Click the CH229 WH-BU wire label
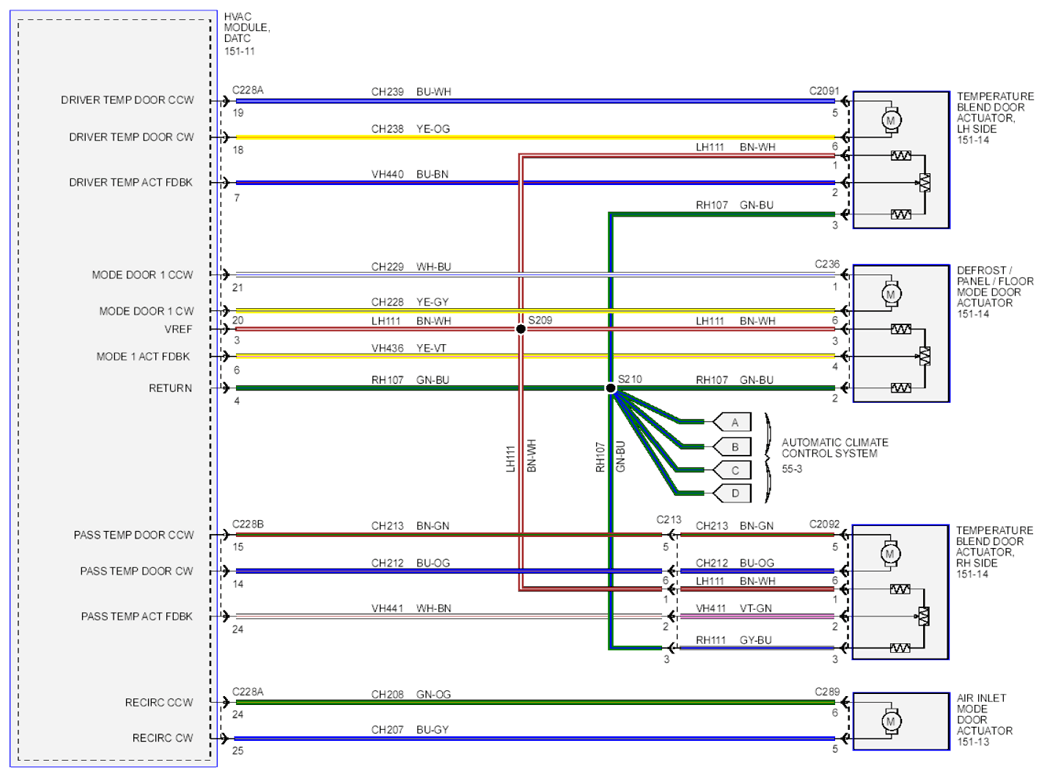The width and height of the screenshot is (1044, 777). (x=411, y=267)
